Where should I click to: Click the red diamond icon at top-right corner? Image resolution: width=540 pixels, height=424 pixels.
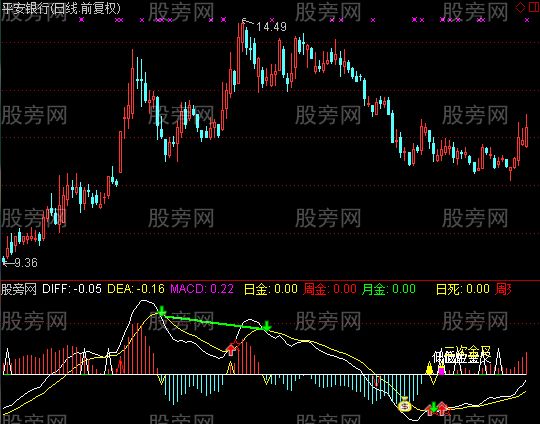[520, 8]
